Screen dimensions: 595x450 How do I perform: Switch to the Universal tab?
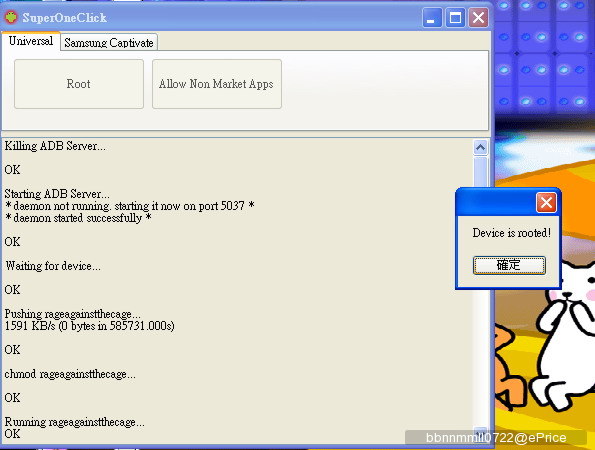(x=31, y=41)
